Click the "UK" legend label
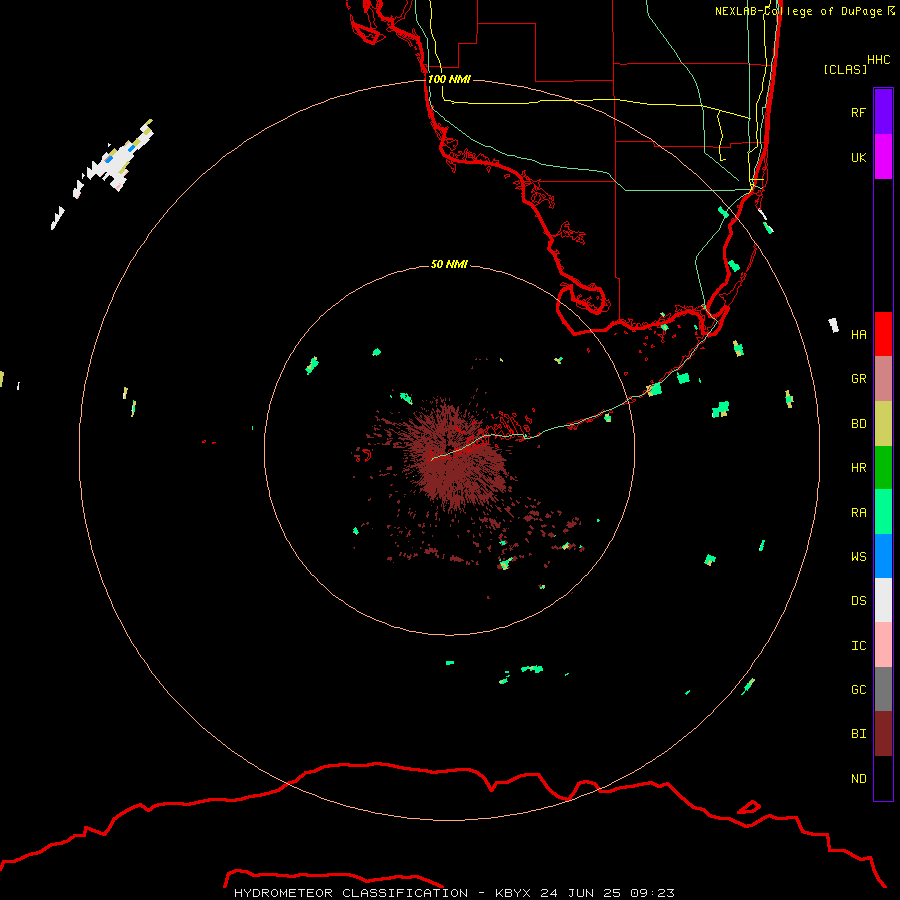The image size is (900, 900). [x=858, y=157]
